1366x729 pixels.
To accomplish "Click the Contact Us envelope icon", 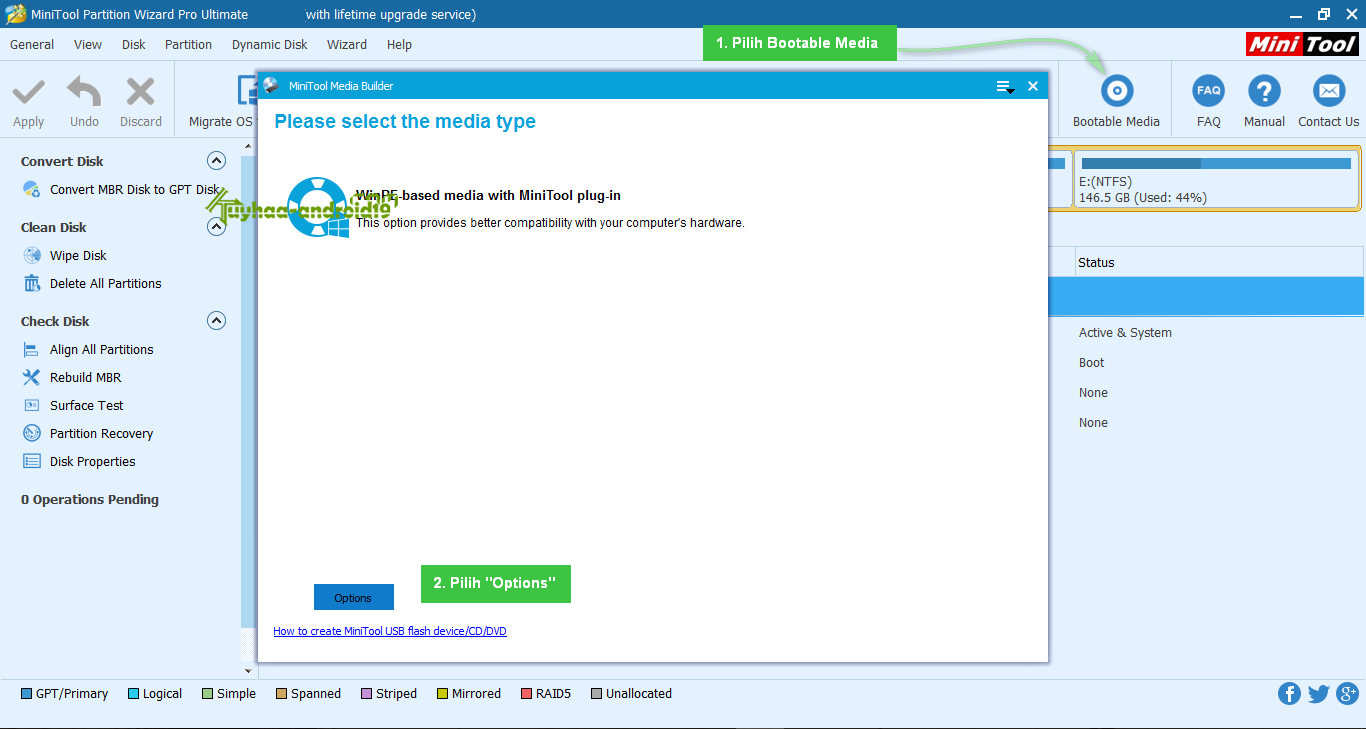I will pyautogui.click(x=1329, y=91).
